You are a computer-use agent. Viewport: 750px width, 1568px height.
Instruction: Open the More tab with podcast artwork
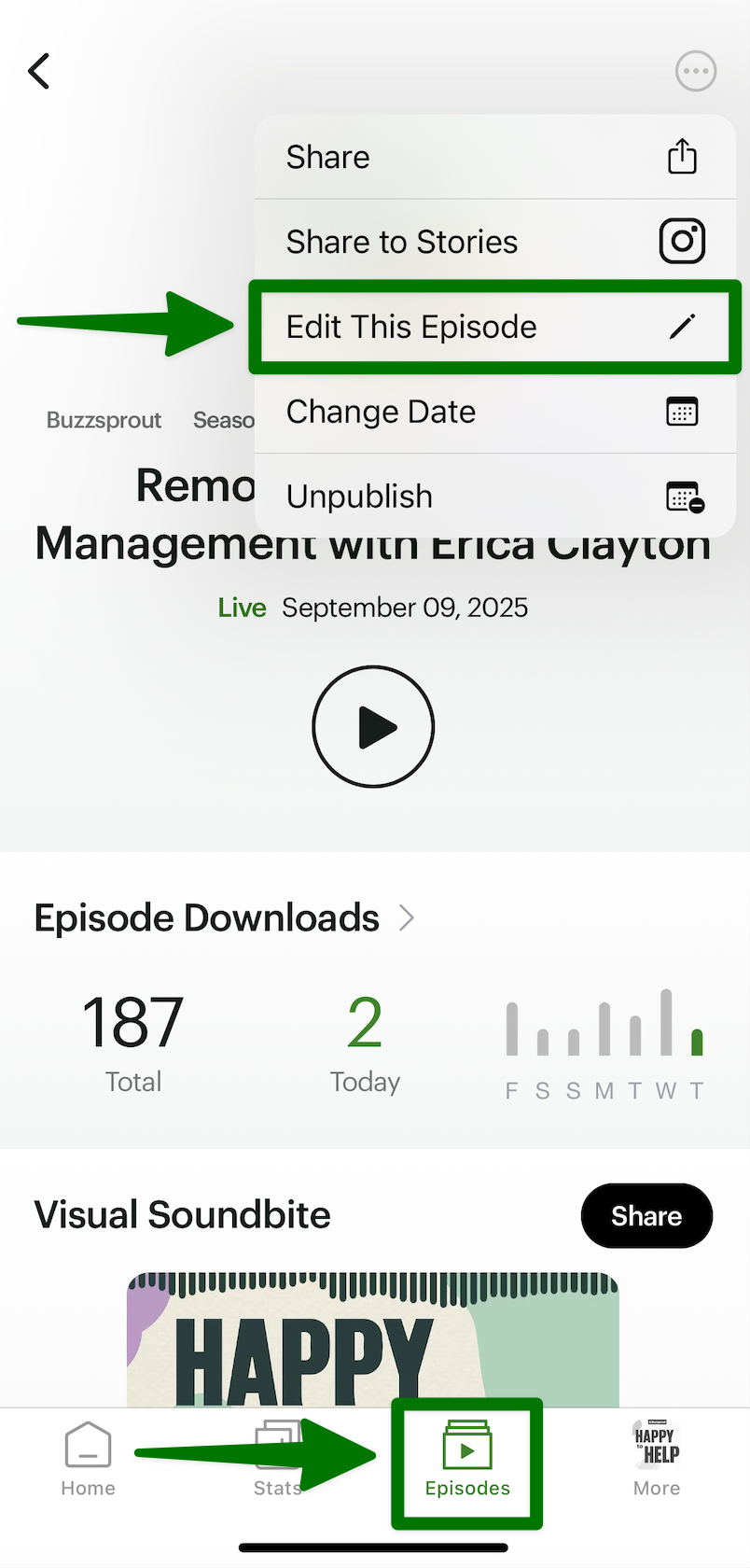(657, 1459)
